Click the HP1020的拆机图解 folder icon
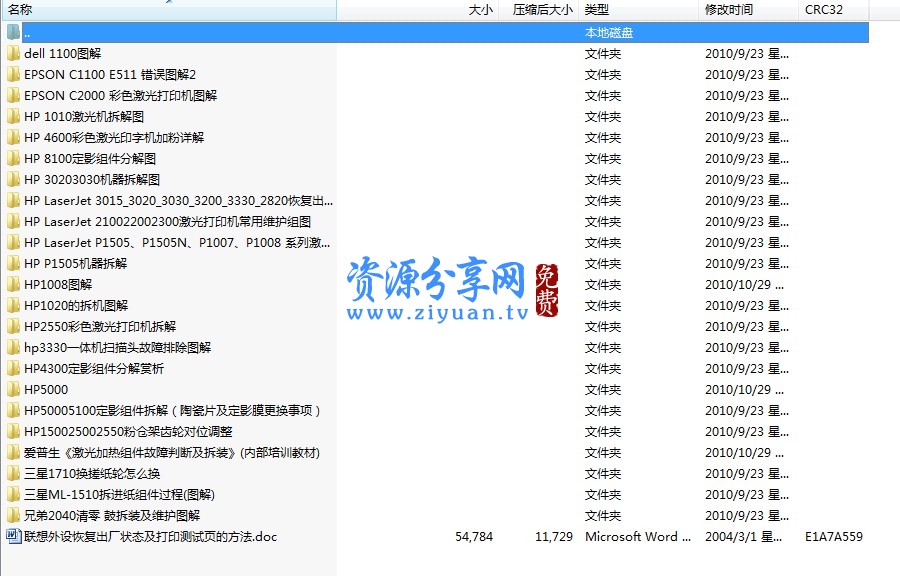 (x=13, y=305)
